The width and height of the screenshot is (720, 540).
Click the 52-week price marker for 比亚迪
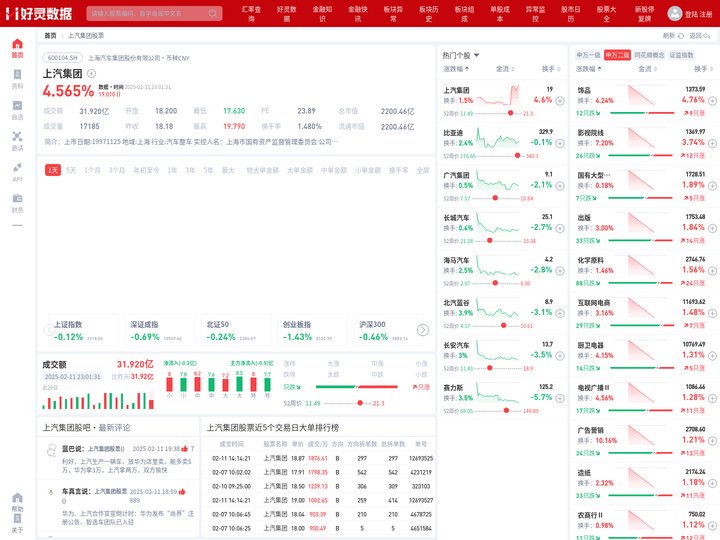(518, 156)
